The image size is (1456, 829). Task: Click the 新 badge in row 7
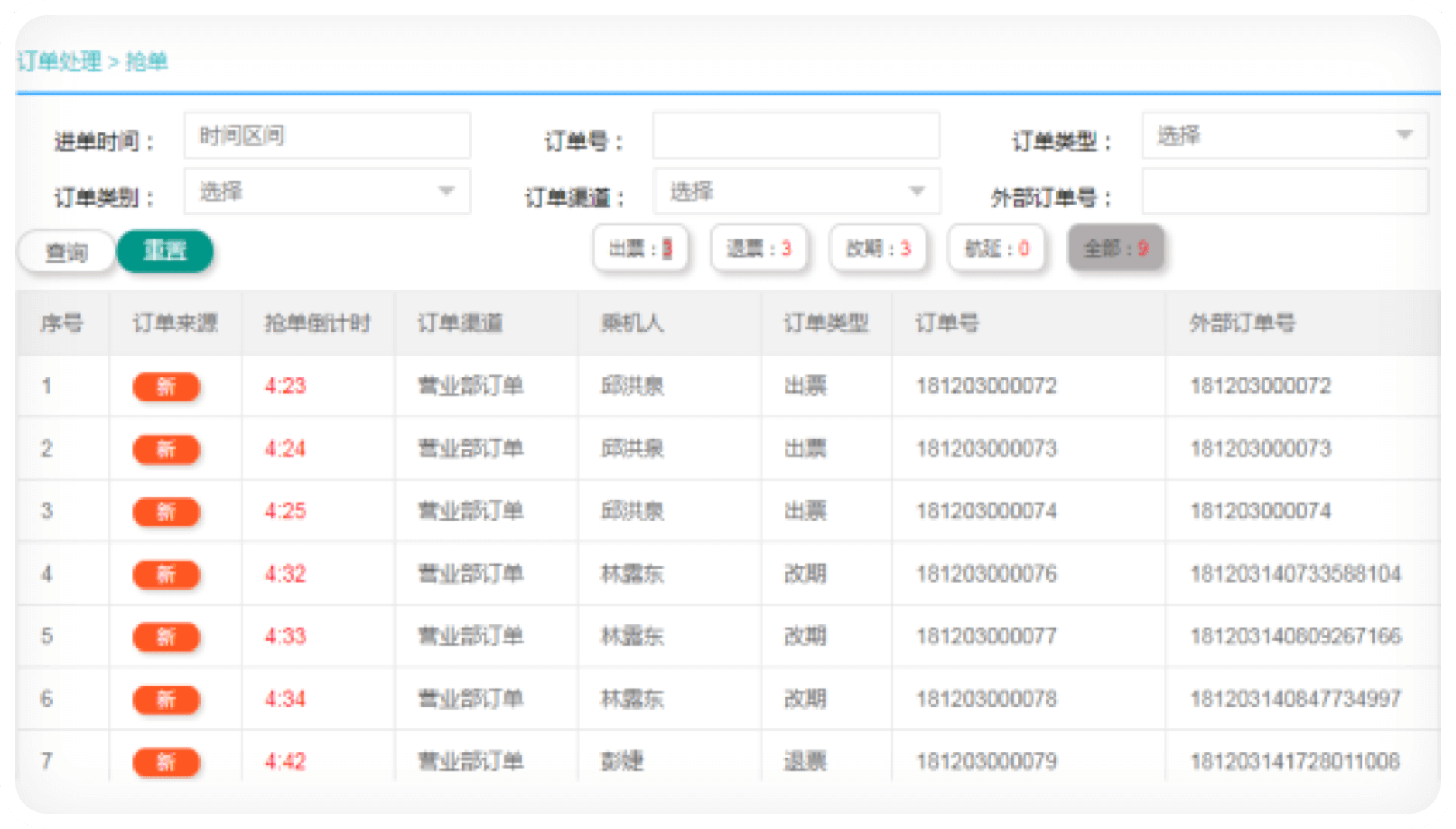[x=166, y=762]
